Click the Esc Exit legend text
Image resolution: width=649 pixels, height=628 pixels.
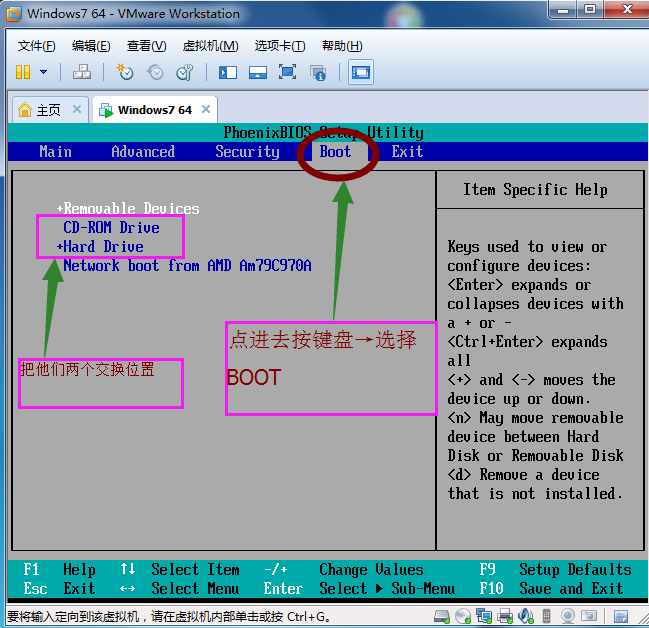pyautogui.click(x=59, y=588)
